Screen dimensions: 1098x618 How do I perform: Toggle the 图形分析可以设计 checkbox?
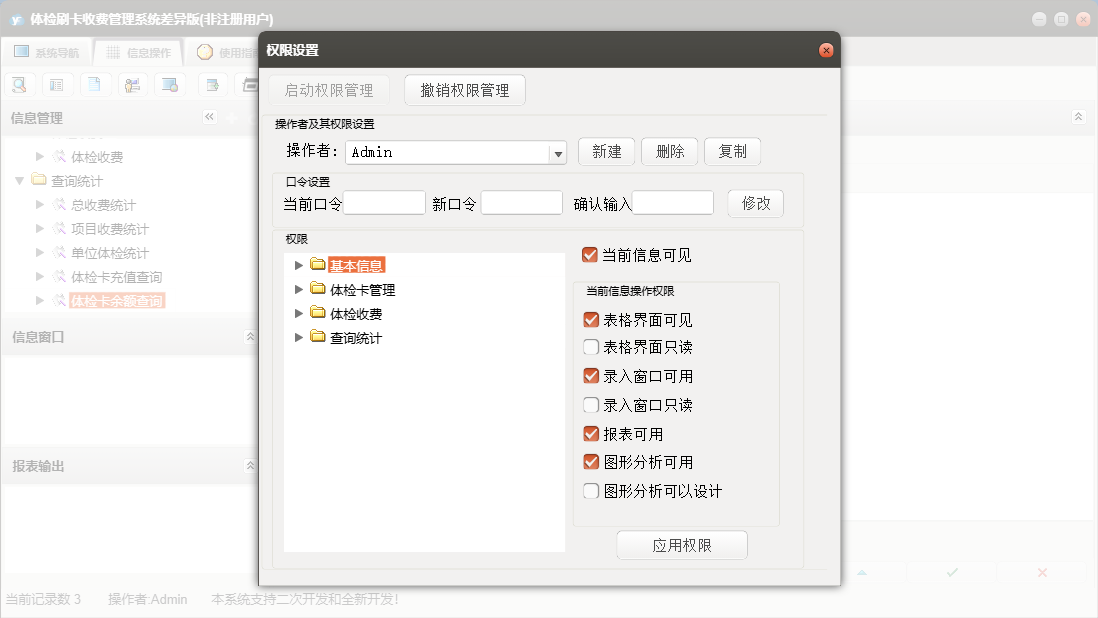591,491
